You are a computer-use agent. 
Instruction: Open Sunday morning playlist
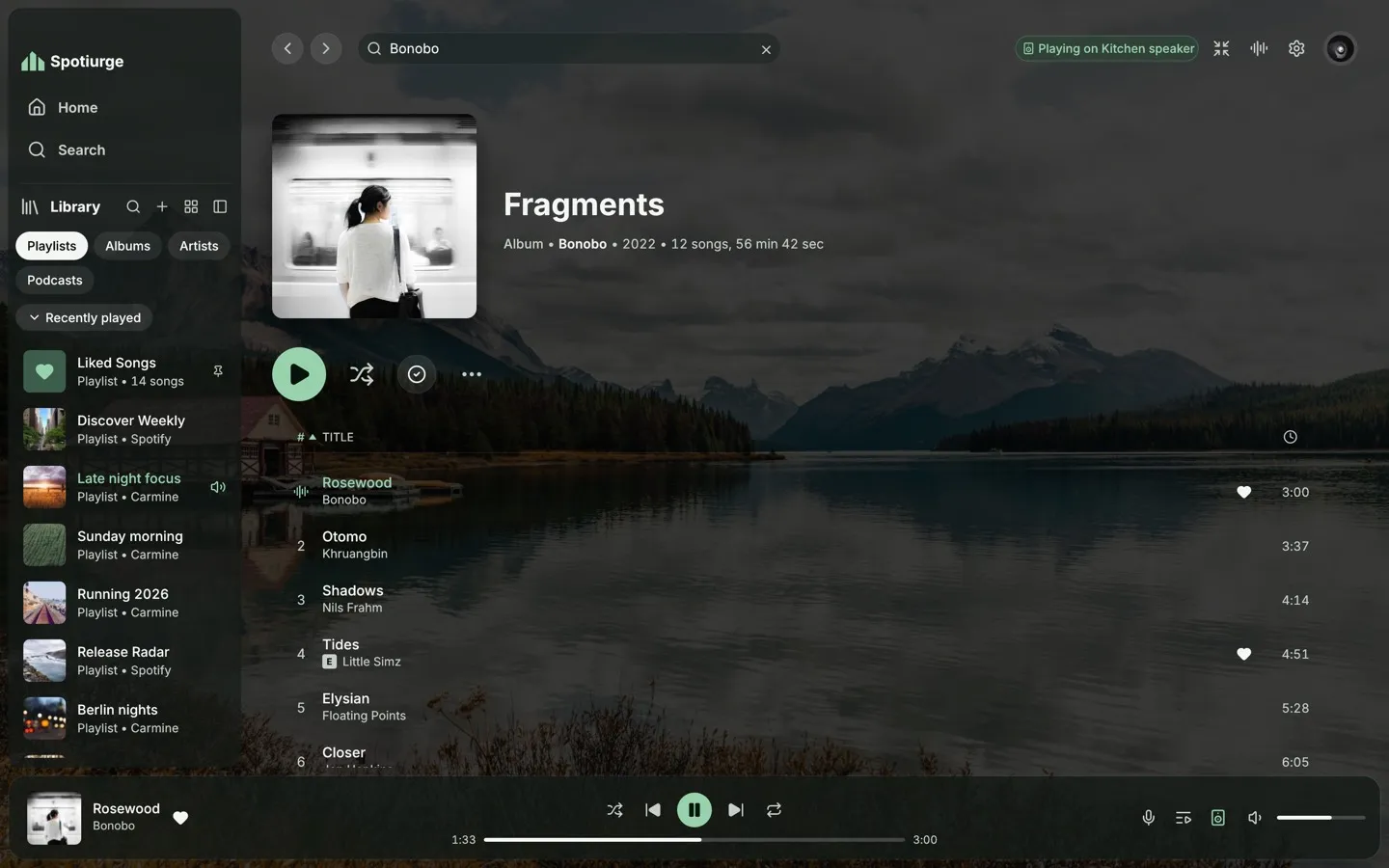click(x=123, y=545)
